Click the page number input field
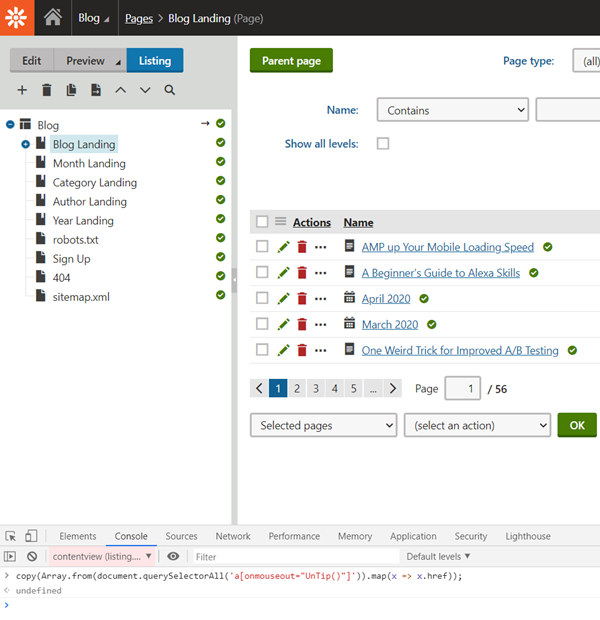 click(x=462, y=388)
